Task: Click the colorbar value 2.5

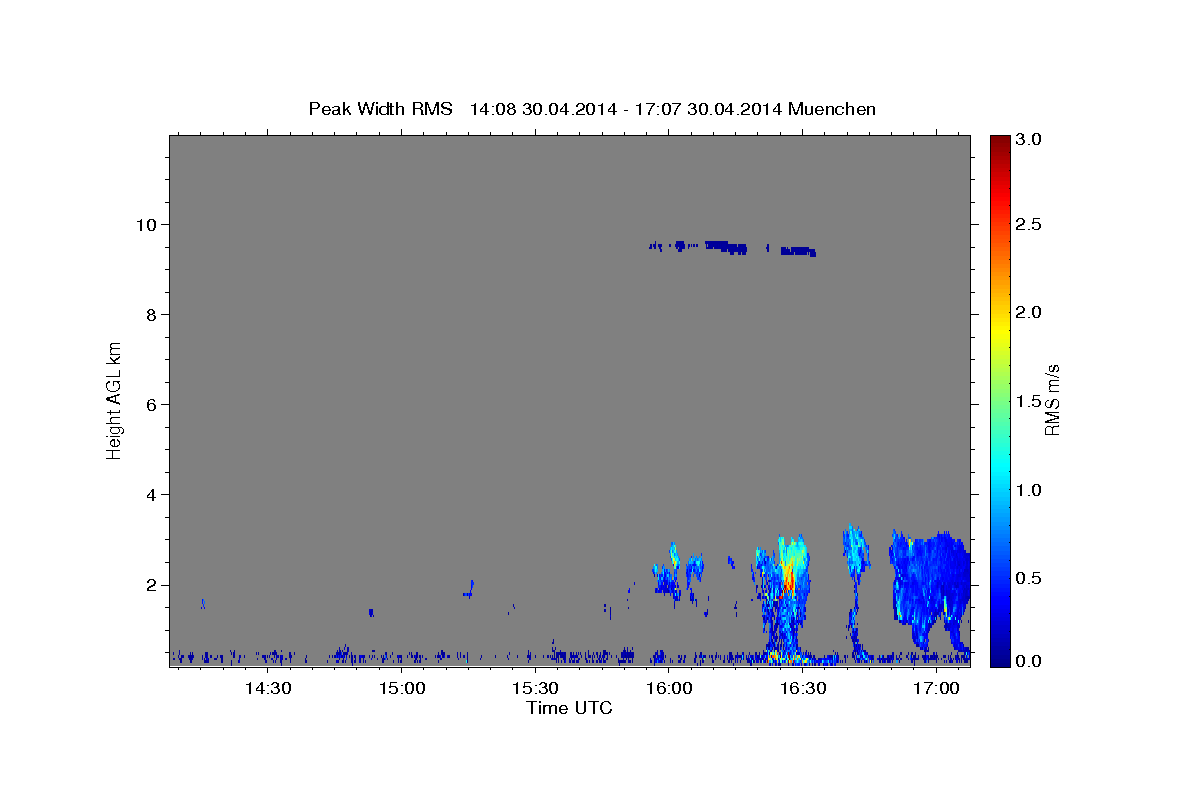Action: click(x=1029, y=224)
